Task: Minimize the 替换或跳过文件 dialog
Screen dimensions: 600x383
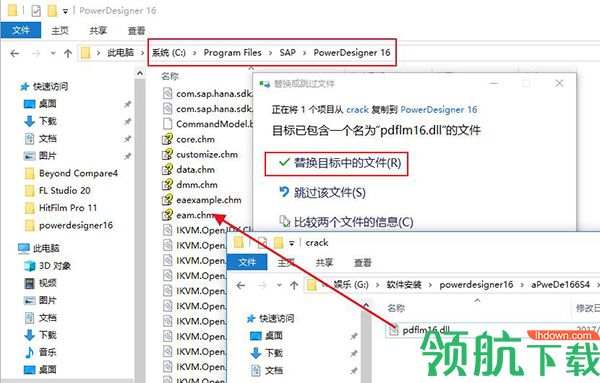Action: tap(494, 83)
